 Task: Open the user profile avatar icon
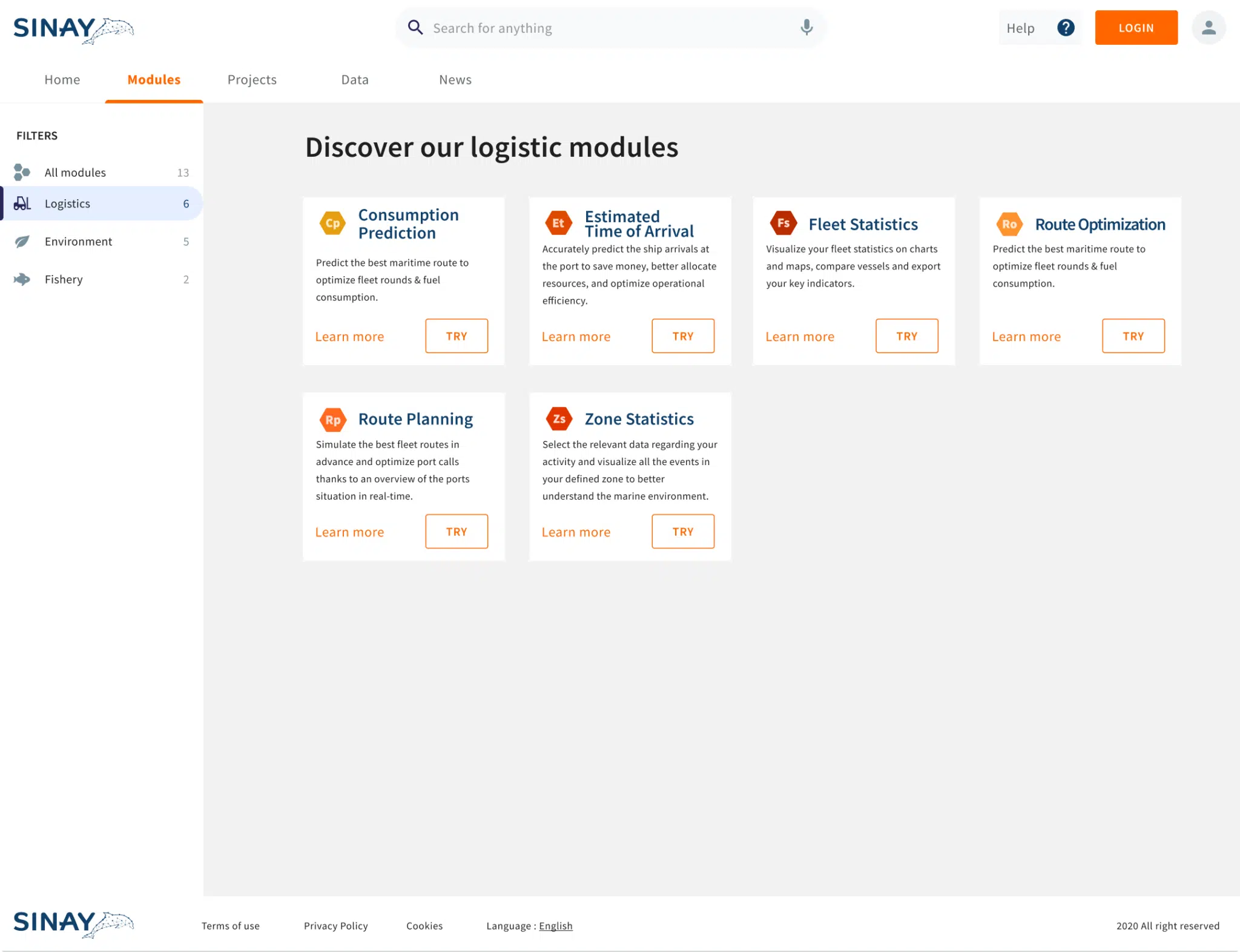click(1208, 28)
